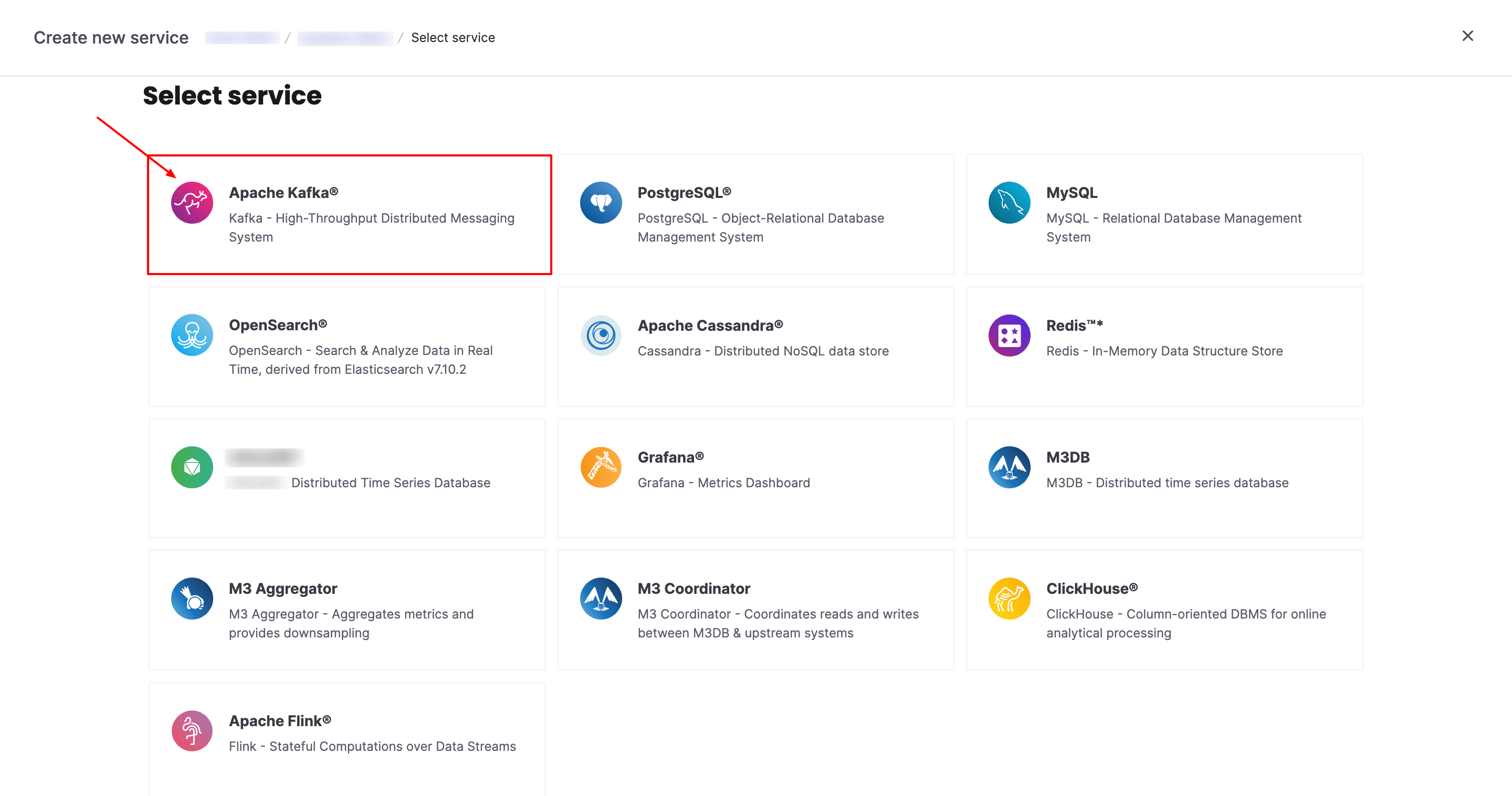Click 'Flink - Stateful Computations over Data Streams'
The width and height of the screenshot is (1512, 796).
point(373,746)
